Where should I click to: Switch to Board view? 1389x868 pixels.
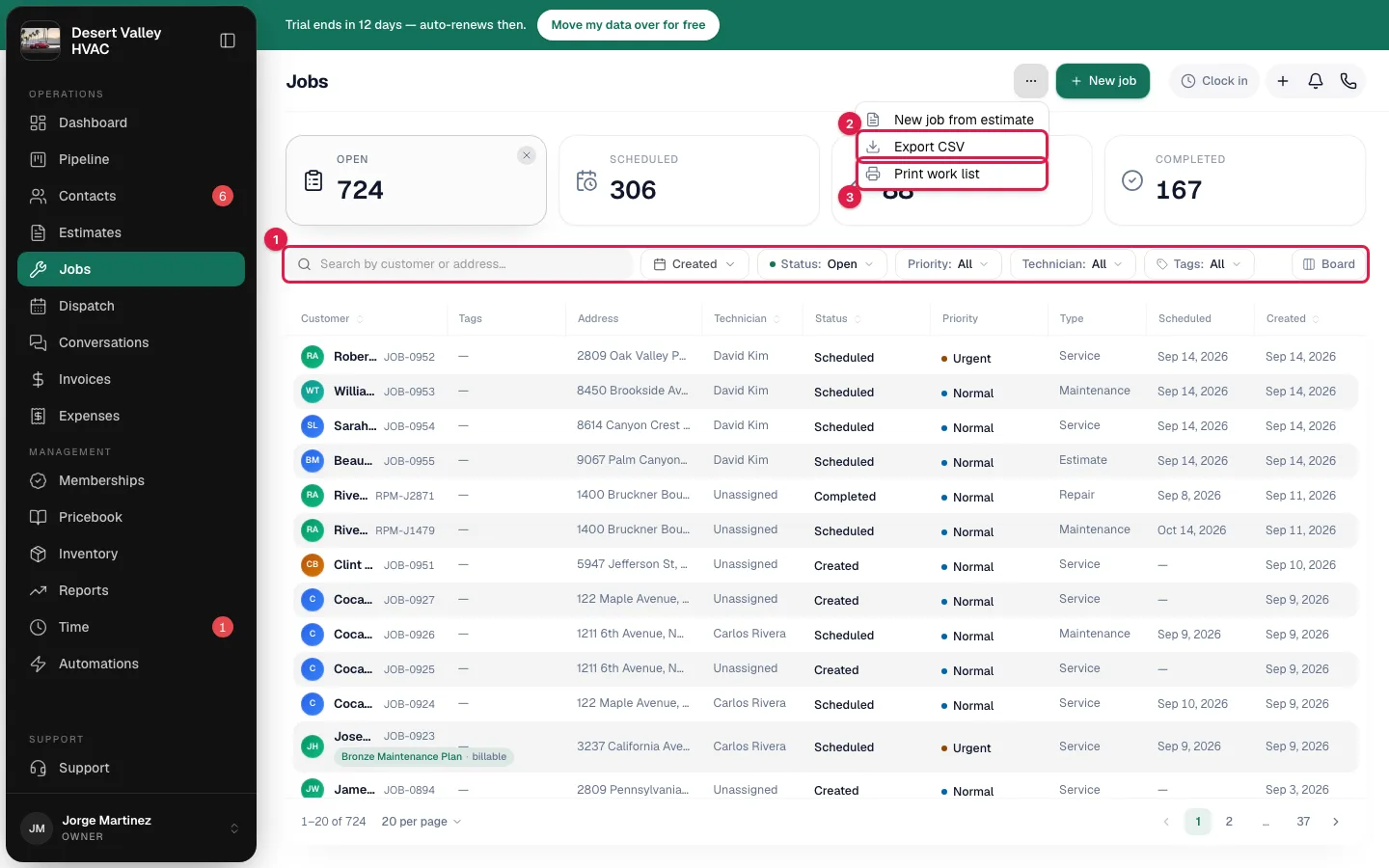(x=1328, y=264)
